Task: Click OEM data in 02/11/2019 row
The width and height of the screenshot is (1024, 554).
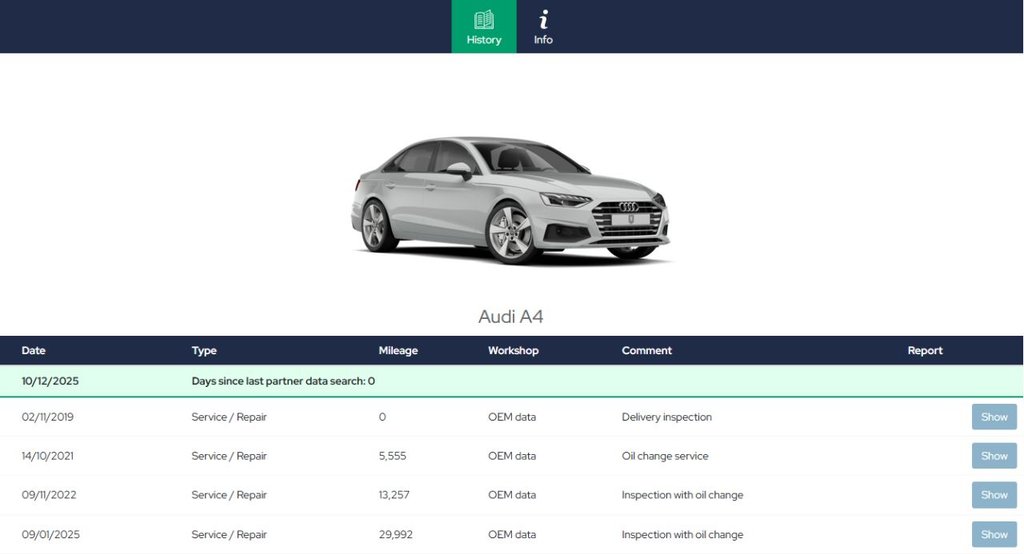Action: click(x=512, y=417)
